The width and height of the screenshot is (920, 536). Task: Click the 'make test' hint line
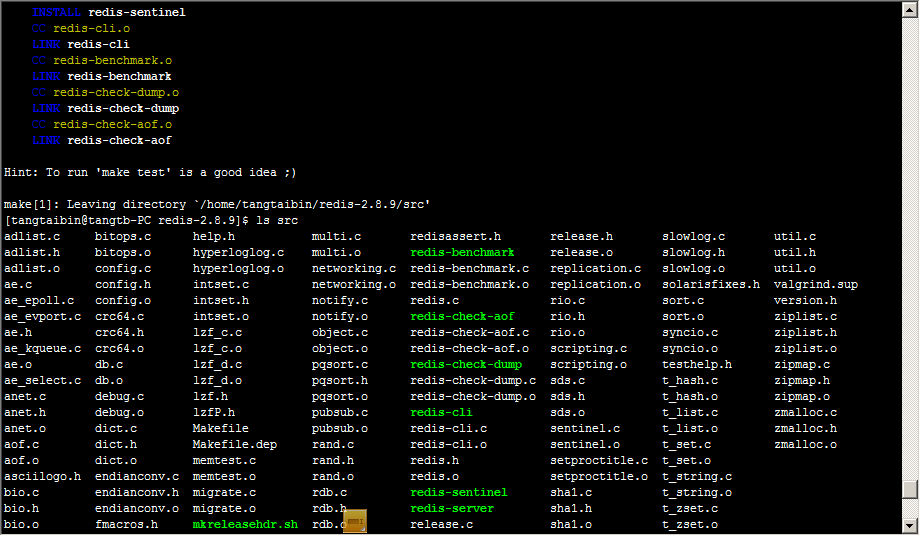point(150,172)
